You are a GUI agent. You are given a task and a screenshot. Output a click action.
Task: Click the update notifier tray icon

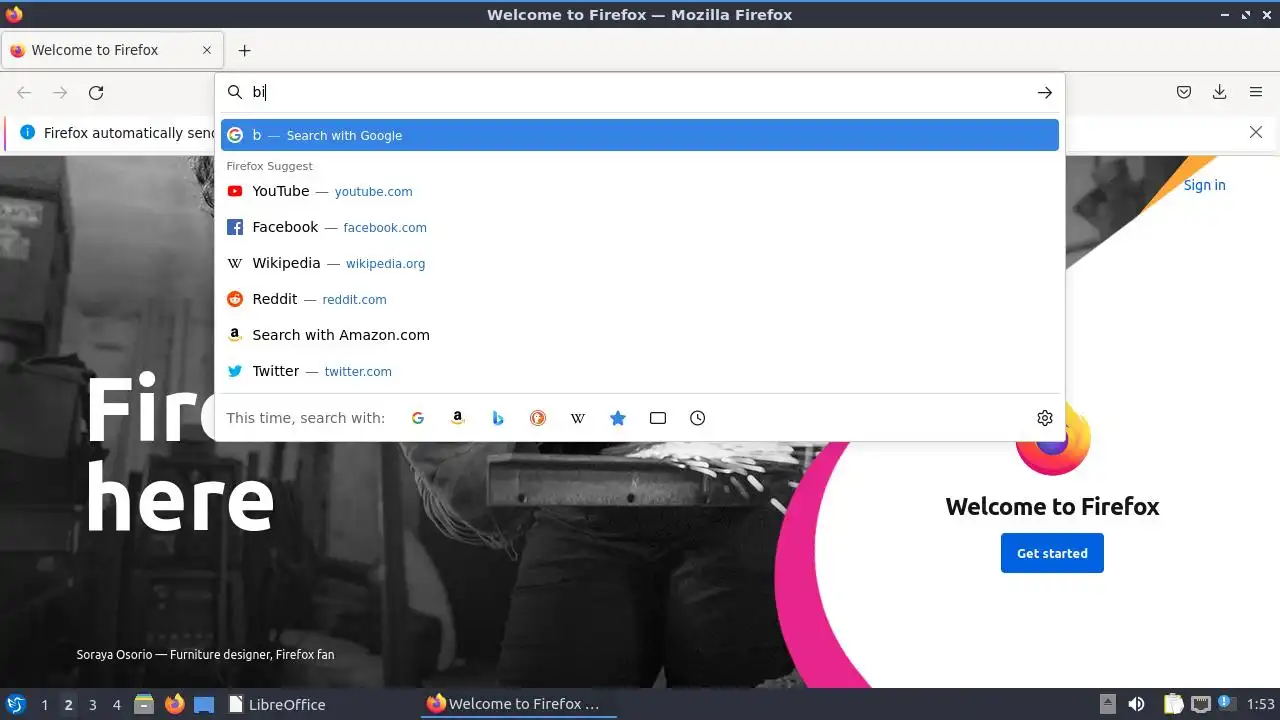[1226, 704]
